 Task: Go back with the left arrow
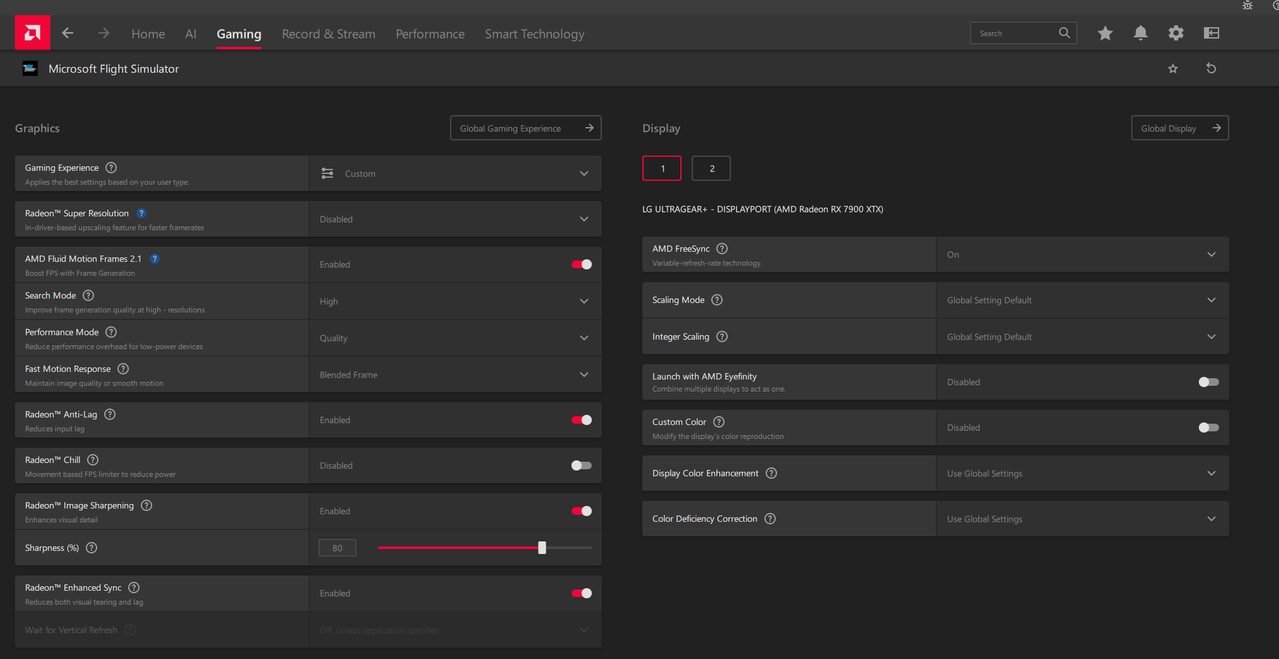(68, 33)
